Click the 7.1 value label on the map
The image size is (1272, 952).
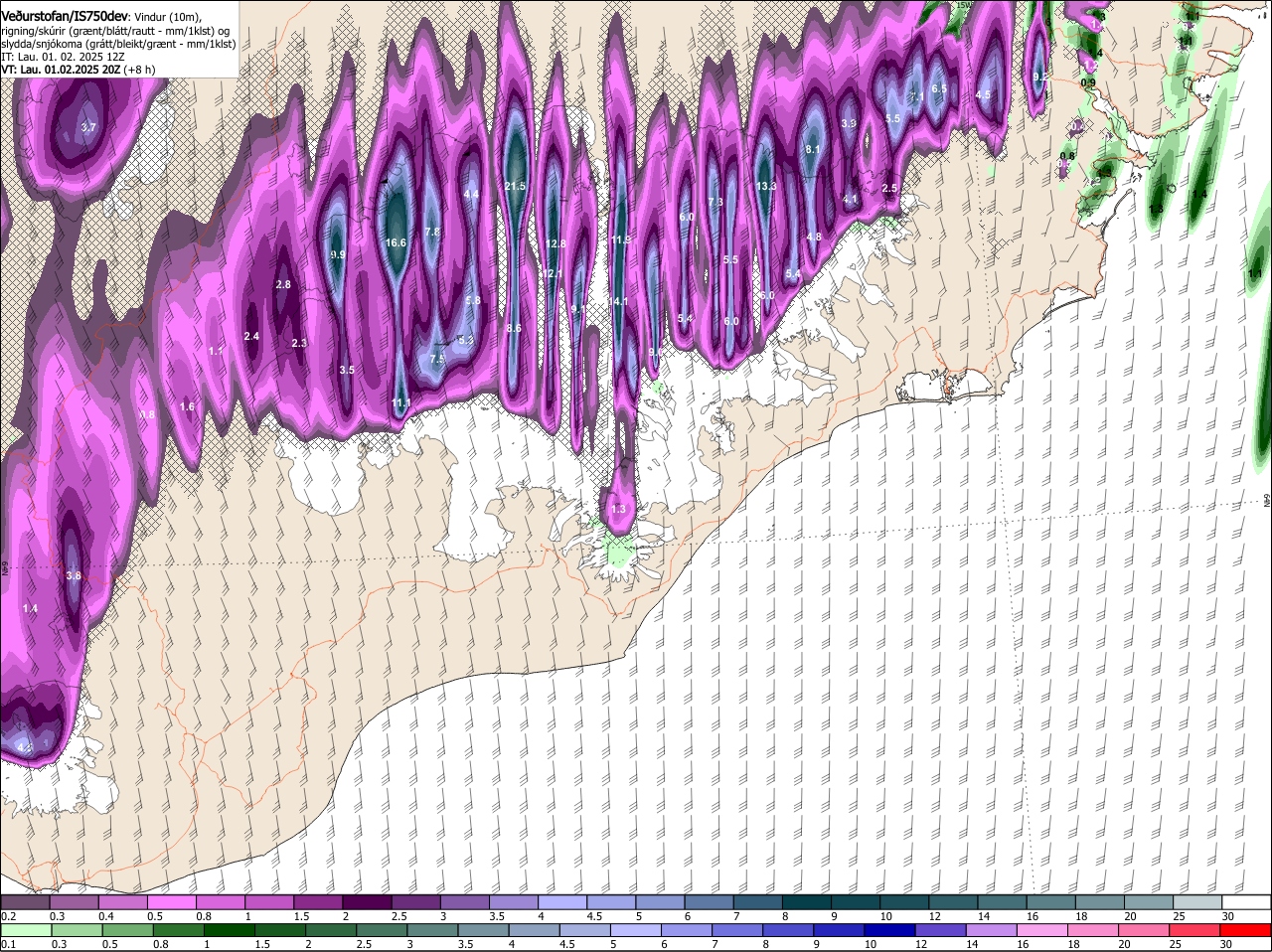917,95
